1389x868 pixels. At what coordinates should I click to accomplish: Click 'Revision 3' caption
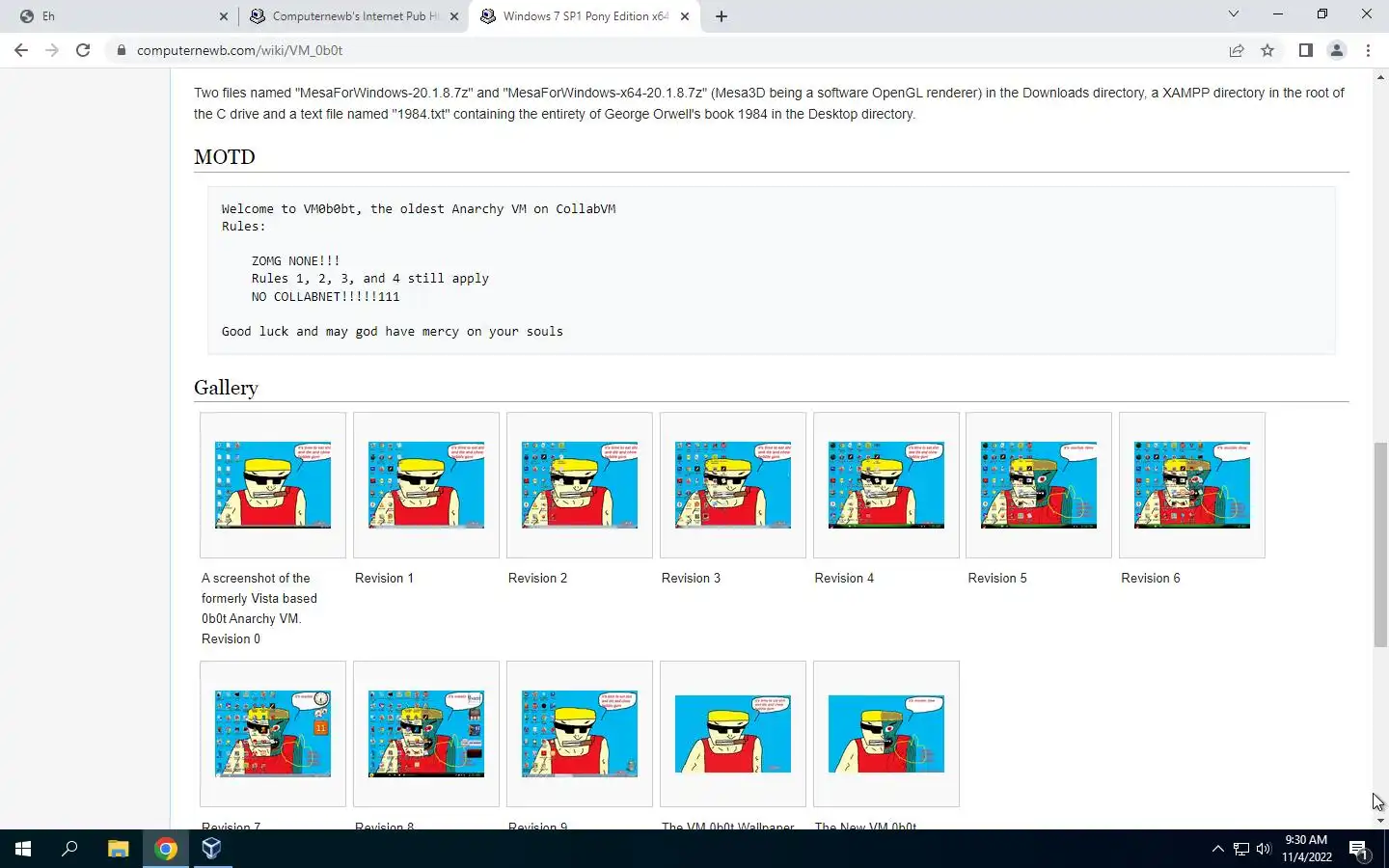[691, 578]
